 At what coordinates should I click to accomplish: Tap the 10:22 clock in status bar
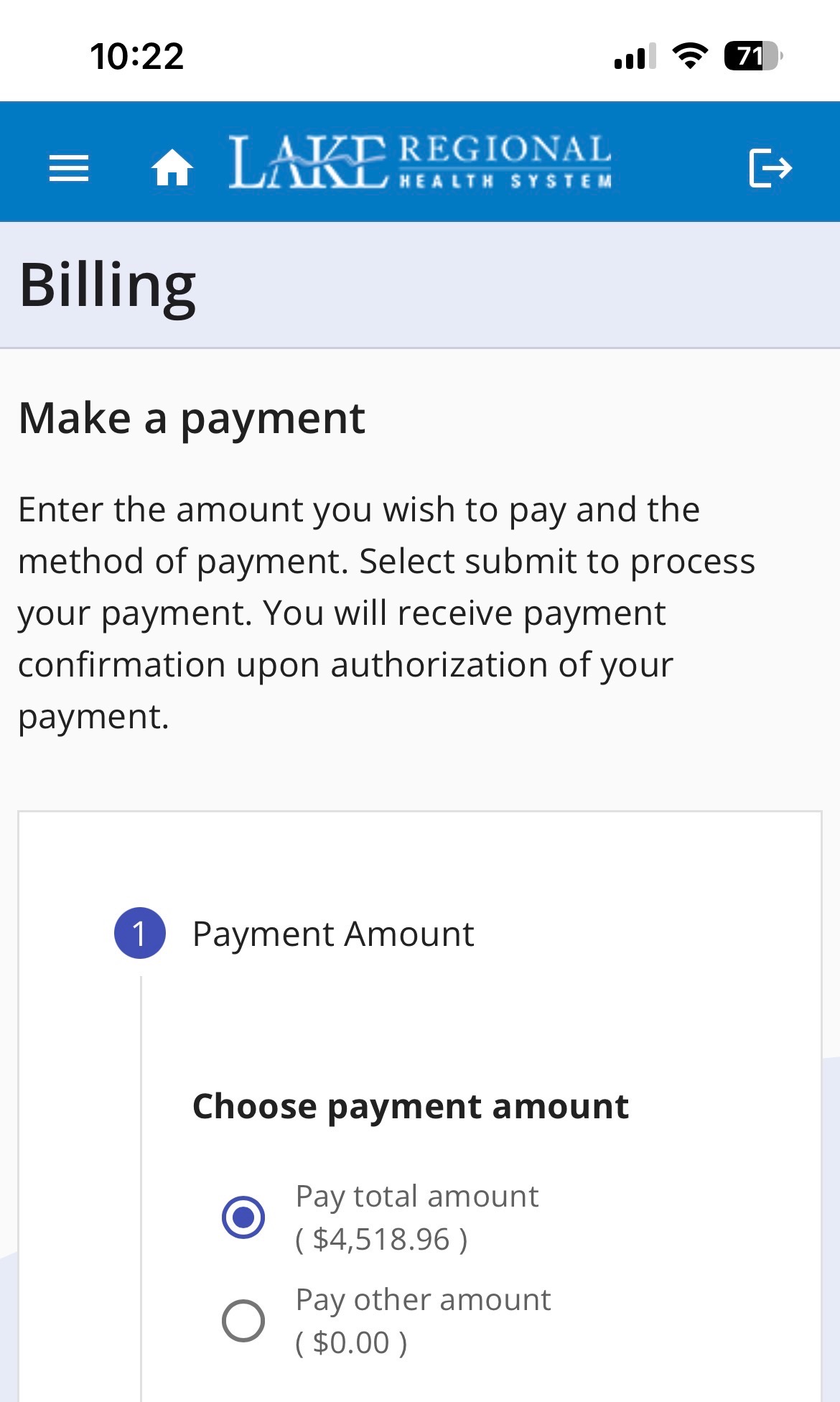[137, 56]
